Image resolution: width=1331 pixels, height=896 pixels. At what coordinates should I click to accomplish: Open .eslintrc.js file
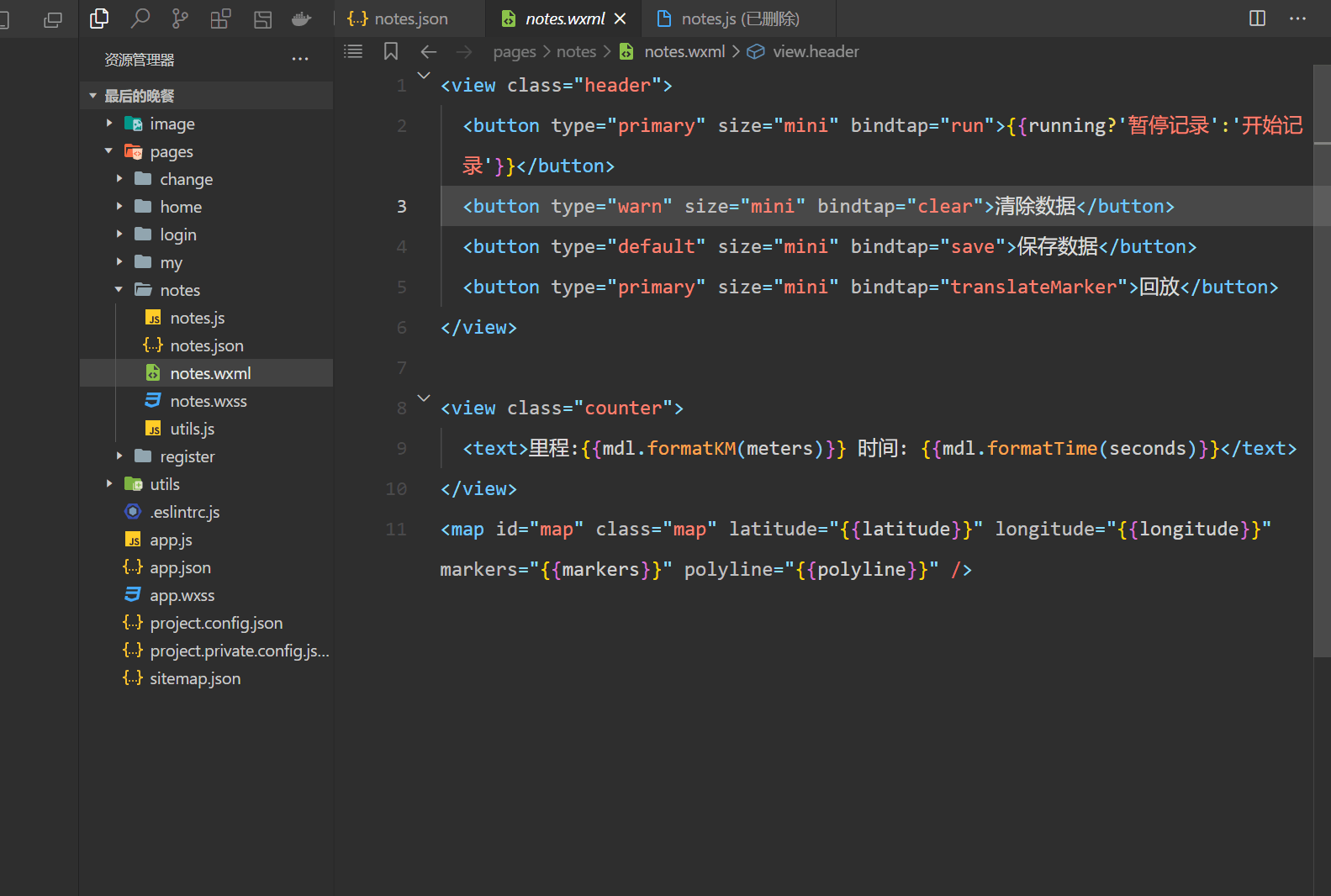click(x=206, y=512)
